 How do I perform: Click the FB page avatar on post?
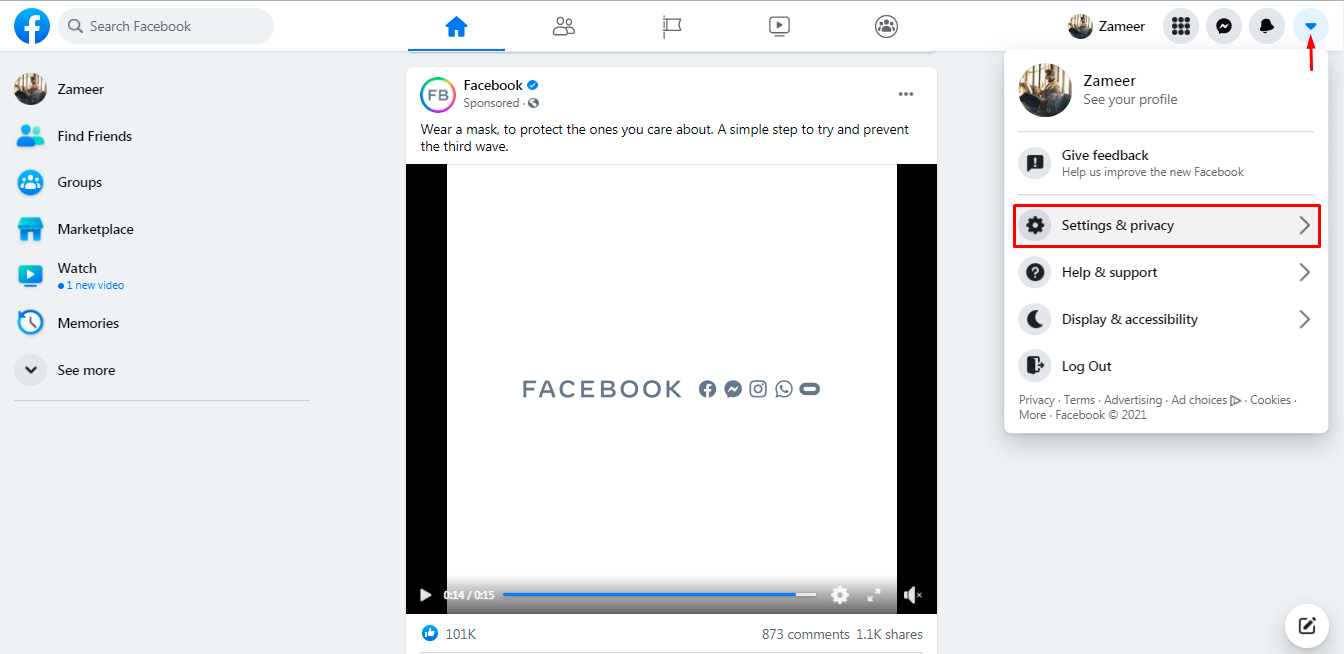tap(438, 94)
